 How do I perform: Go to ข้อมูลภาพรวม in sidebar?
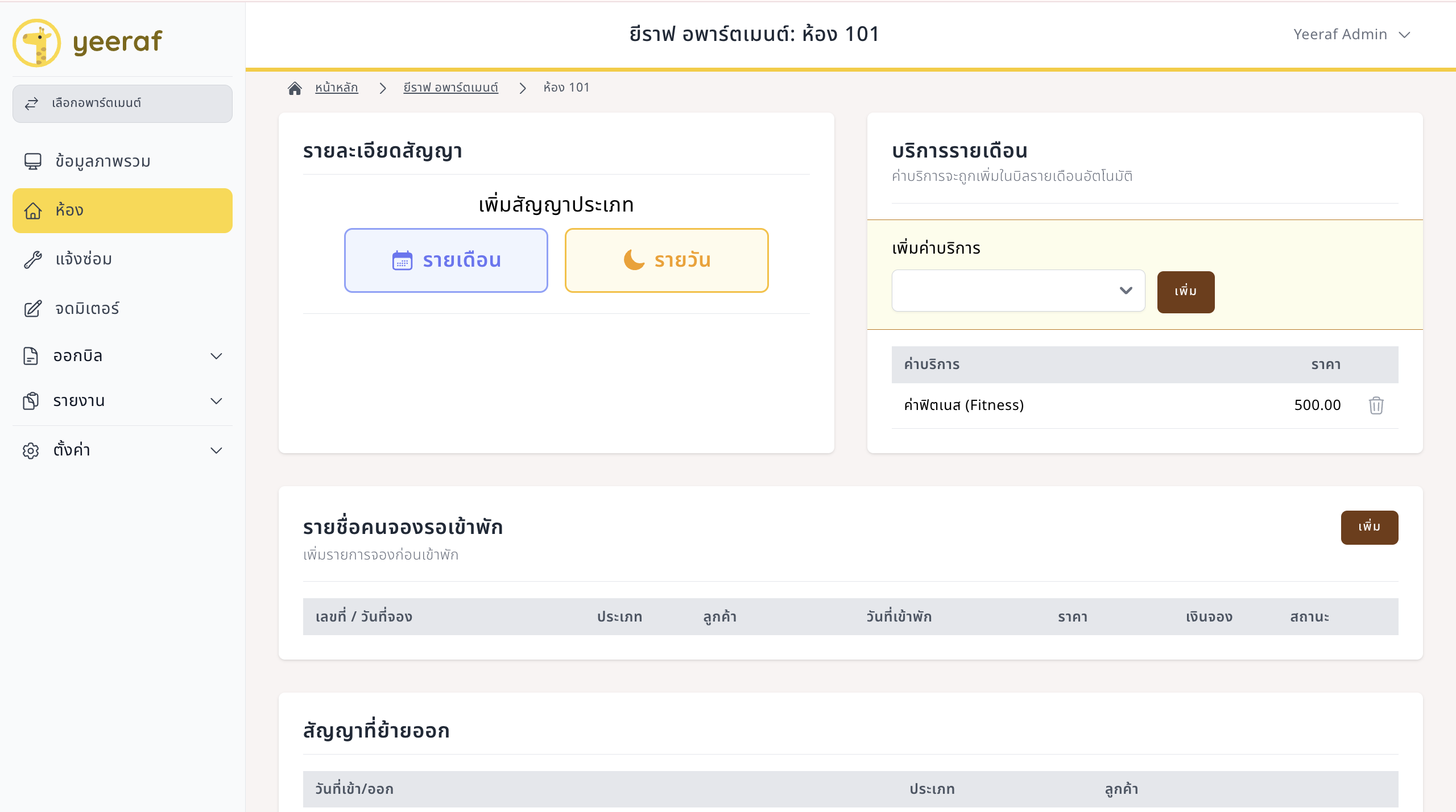pyautogui.click(x=122, y=161)
